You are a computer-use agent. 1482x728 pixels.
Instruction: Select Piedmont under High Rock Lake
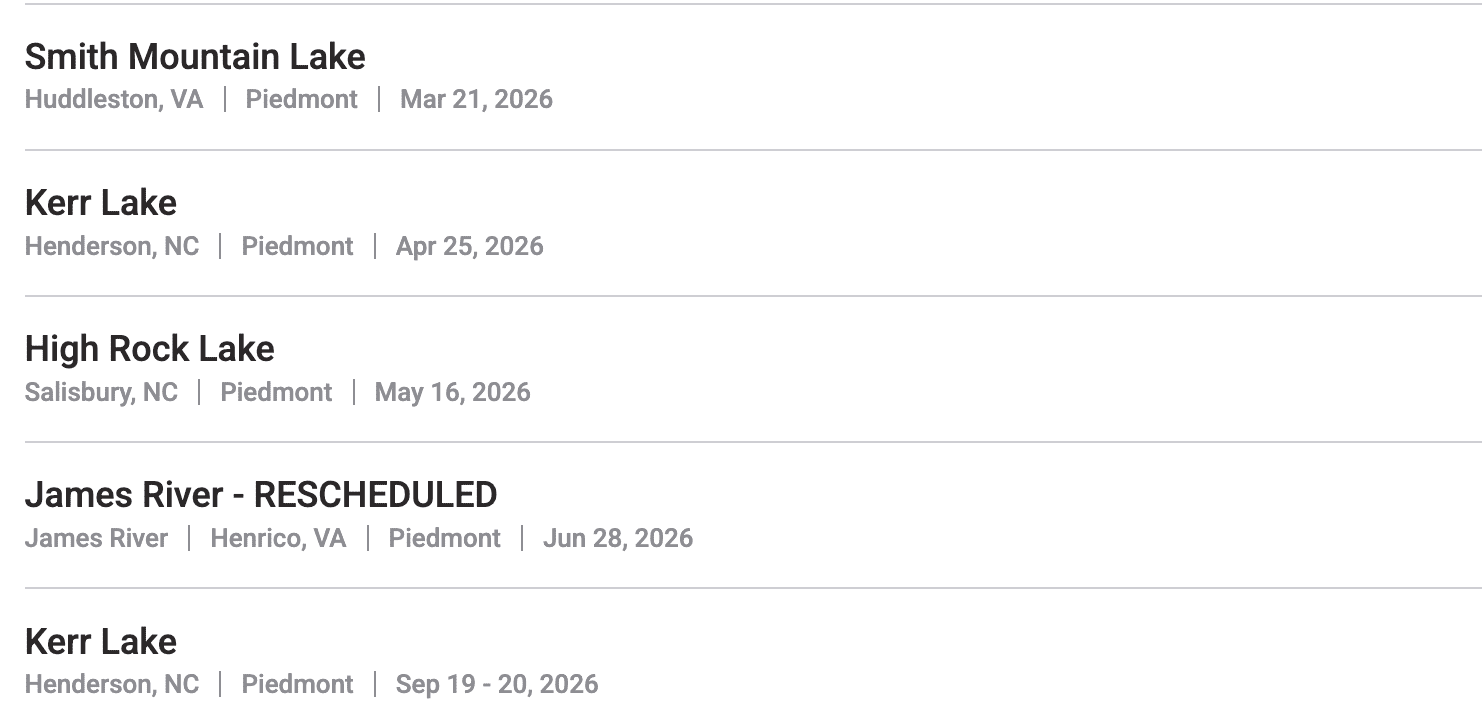(277, 392)
